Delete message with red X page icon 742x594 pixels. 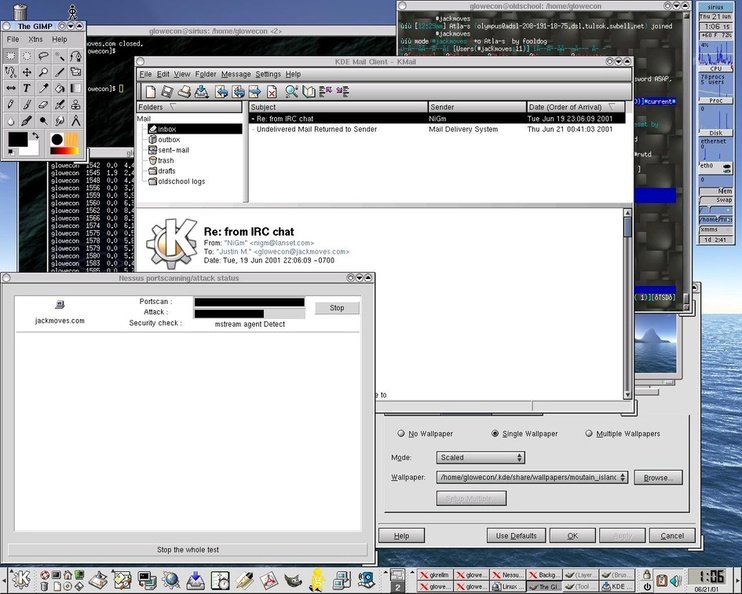coord(272,91)
